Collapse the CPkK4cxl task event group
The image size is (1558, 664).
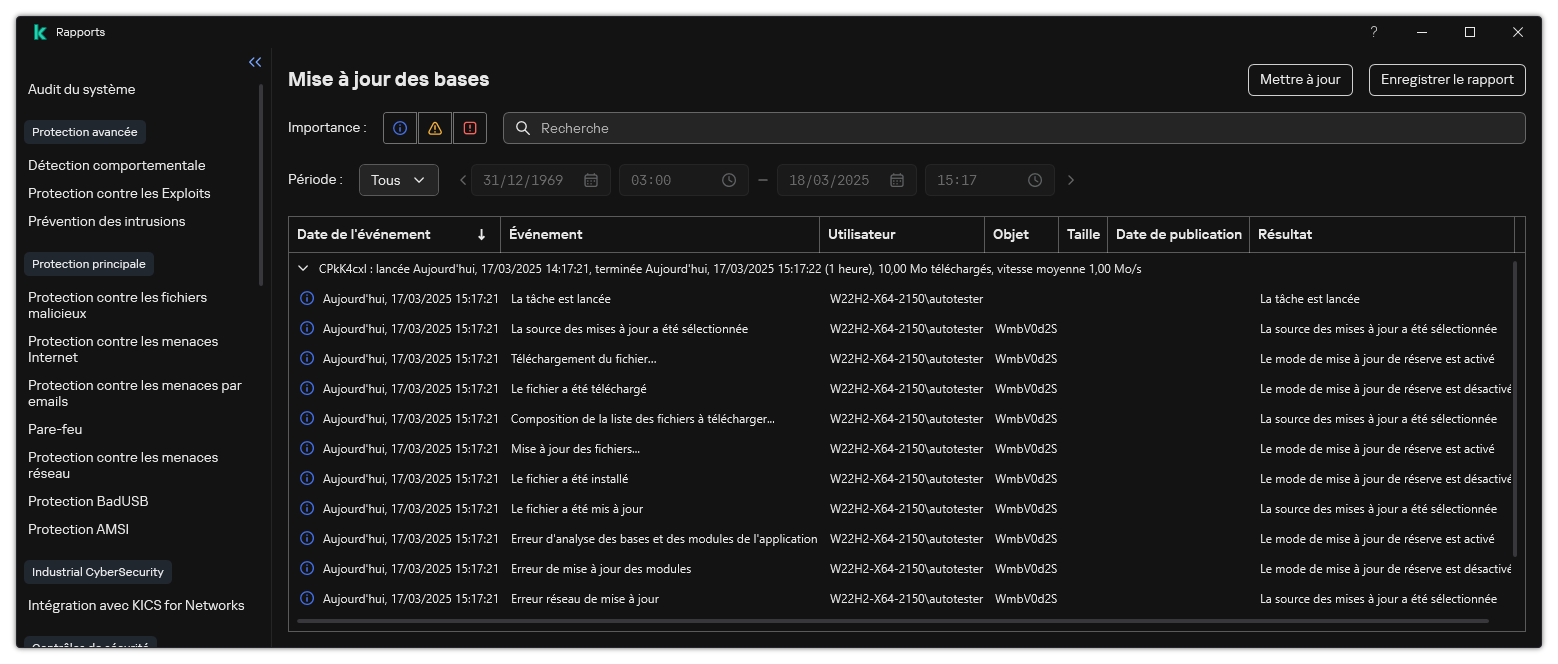(303, 269)
